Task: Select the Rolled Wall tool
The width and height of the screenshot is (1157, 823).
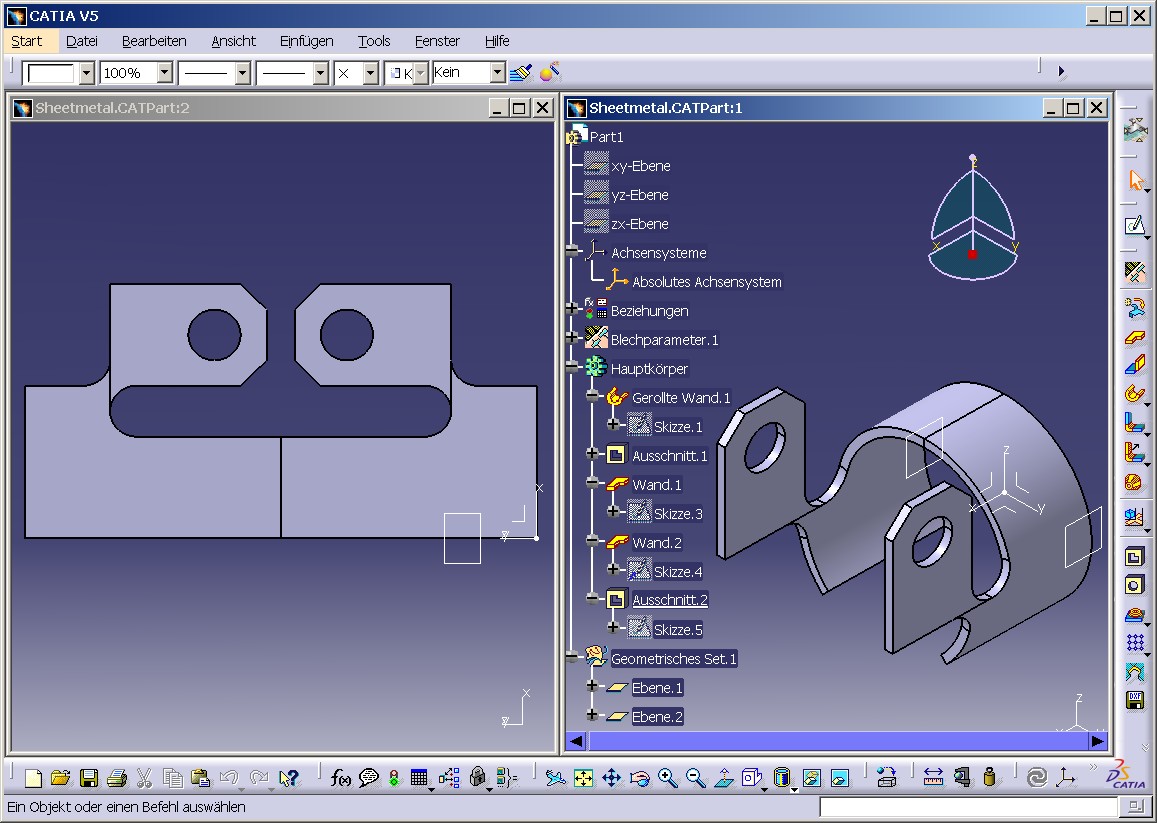Action: pyautogui.click(x=1134, y=393)
